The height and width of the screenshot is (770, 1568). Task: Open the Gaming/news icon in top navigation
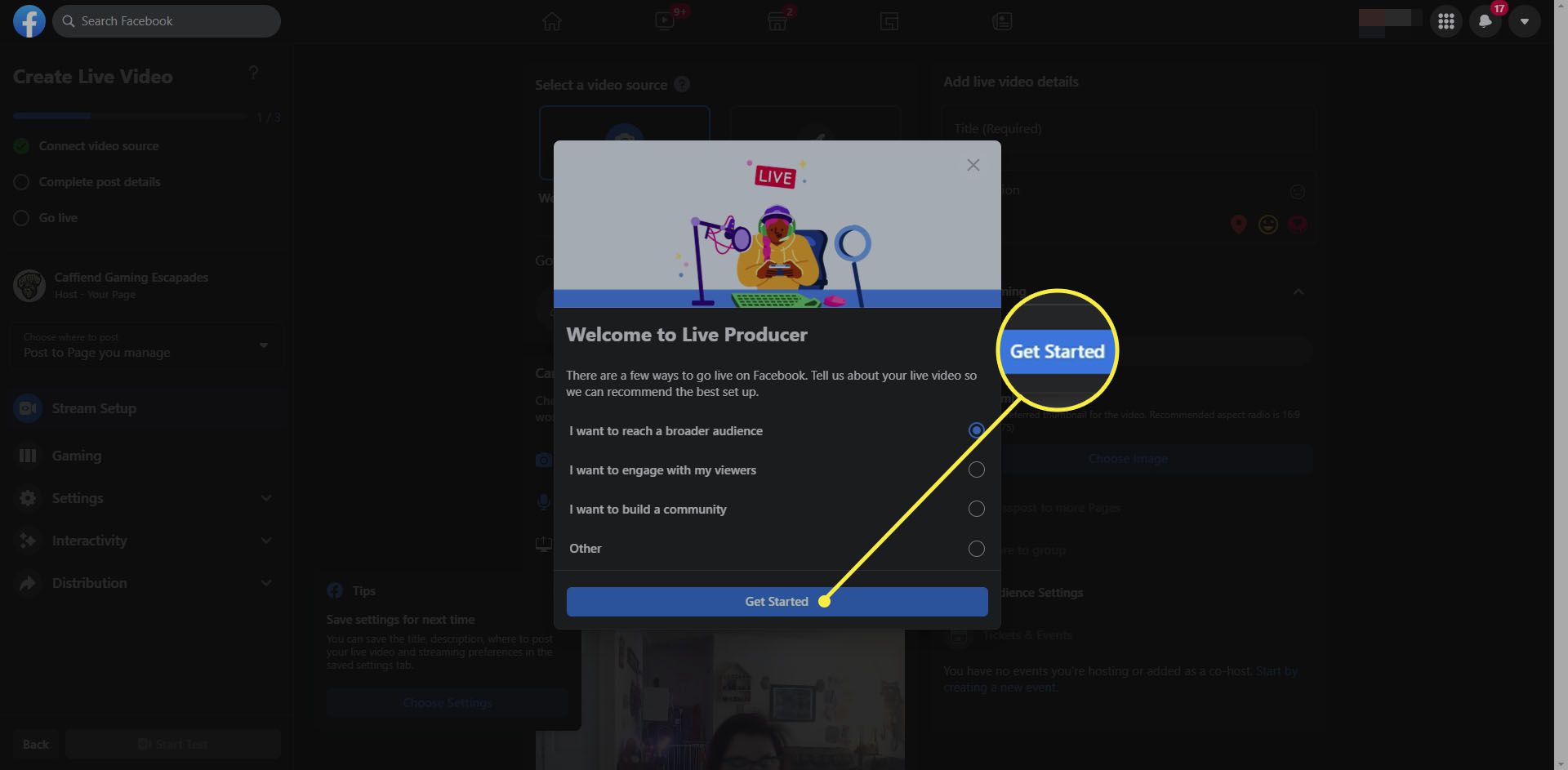[x=1002, y=21]
